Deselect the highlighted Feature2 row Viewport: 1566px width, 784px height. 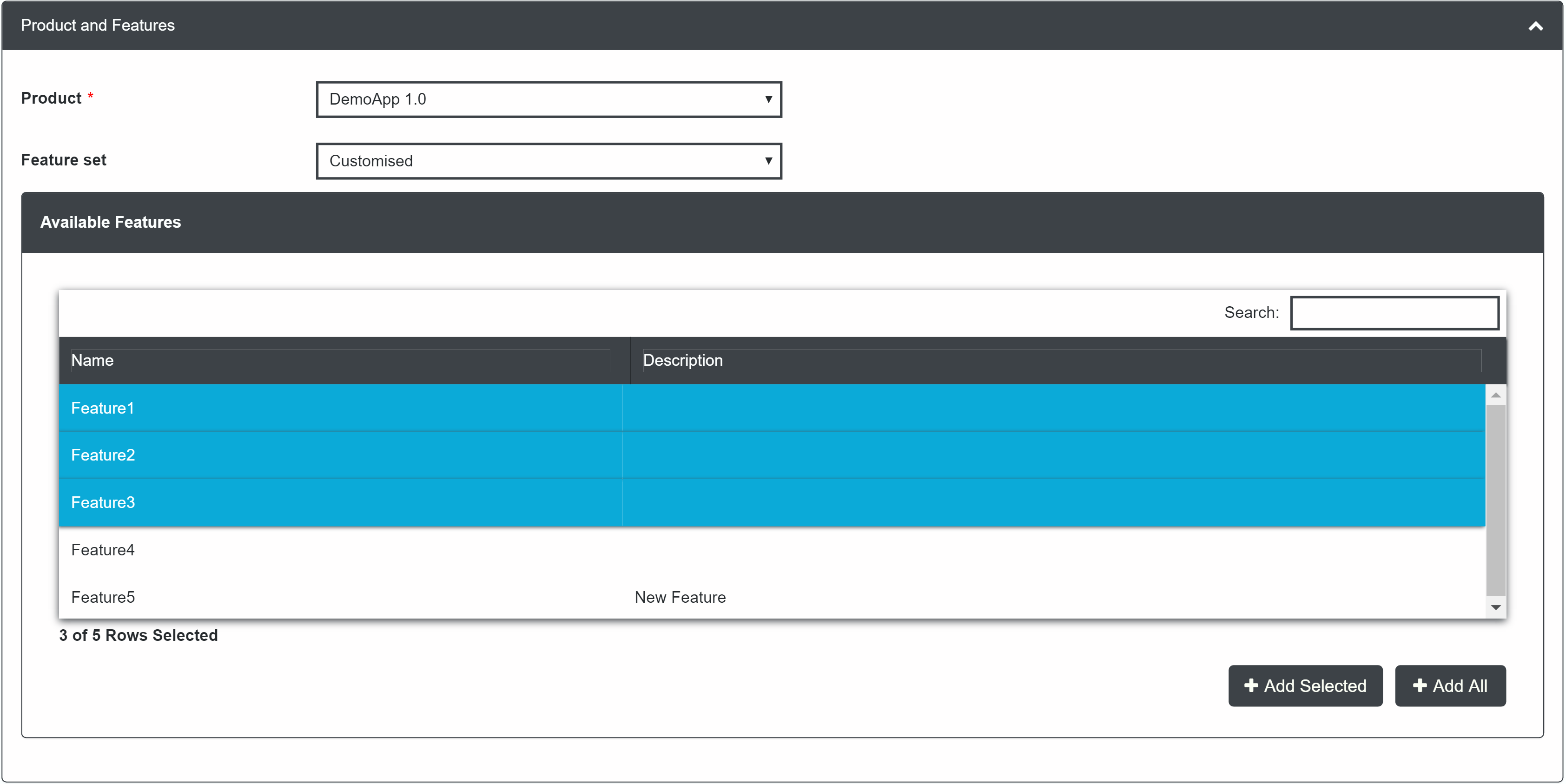(340, 455)
